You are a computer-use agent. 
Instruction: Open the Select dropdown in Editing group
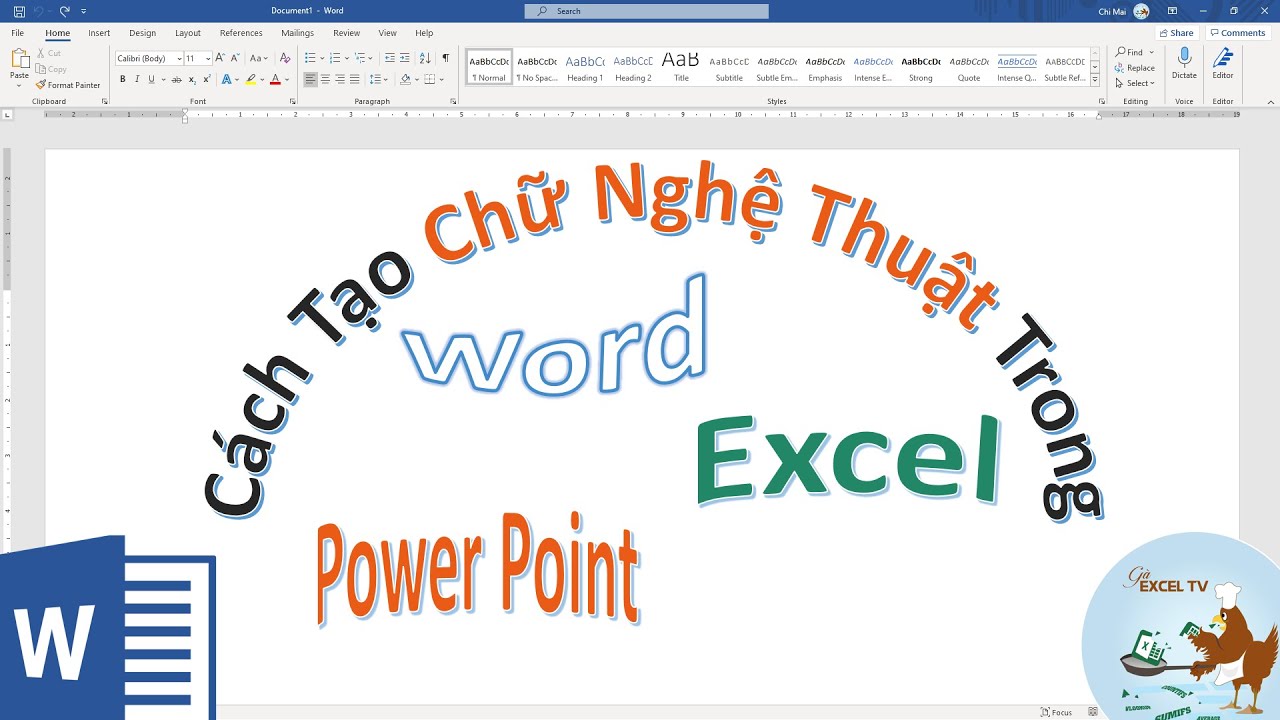pyautogui.click(x=1135, y=83)
